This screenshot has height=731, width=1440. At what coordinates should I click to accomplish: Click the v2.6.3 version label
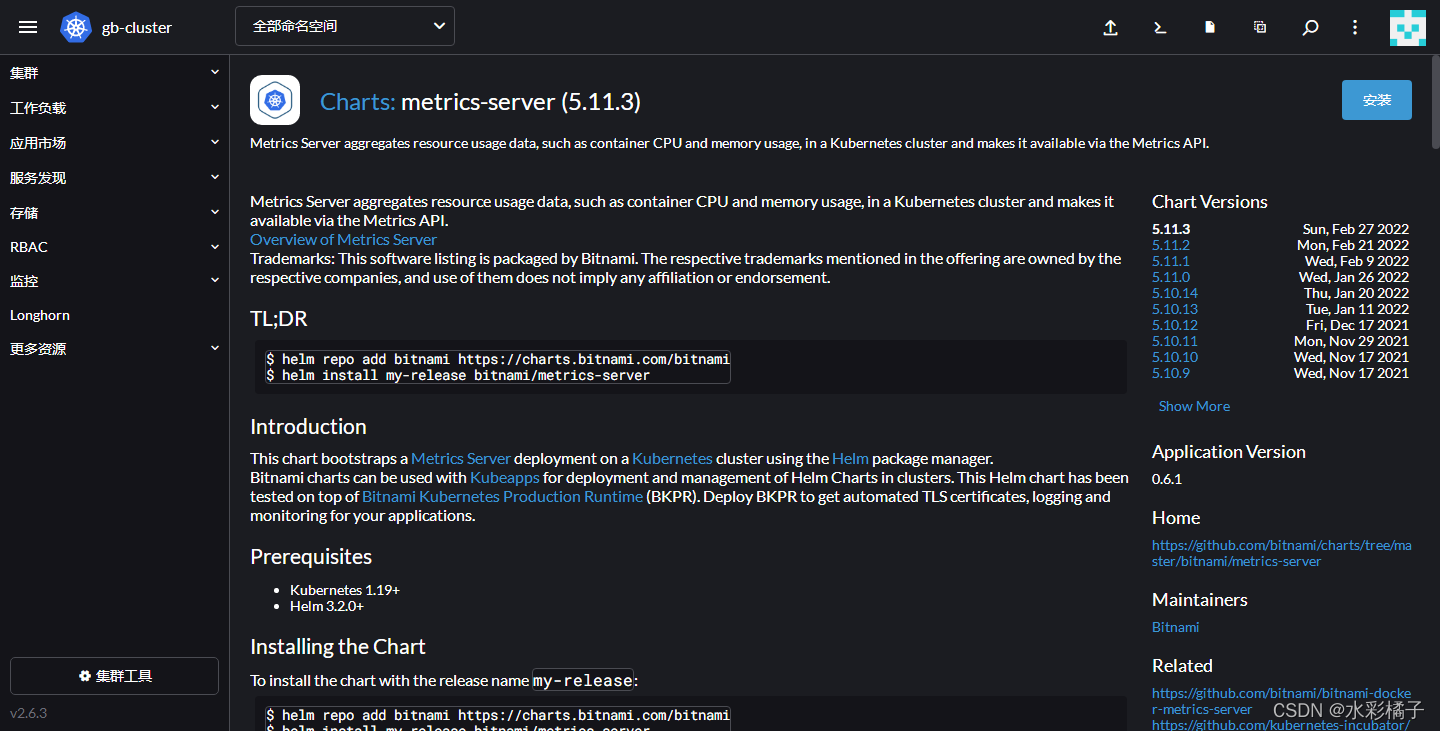pyautogui.click(x=28, y=713)
